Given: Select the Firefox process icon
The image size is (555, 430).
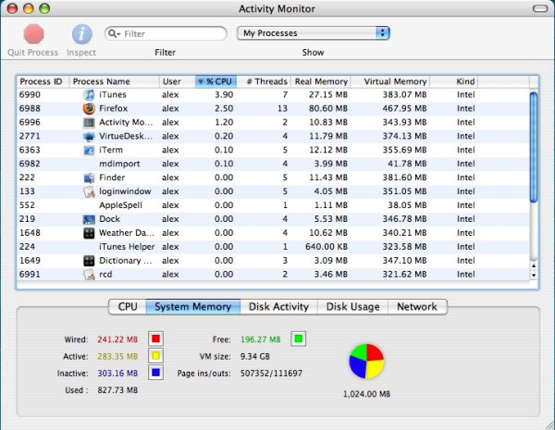Looking at the screenshot, I should 89,108.
